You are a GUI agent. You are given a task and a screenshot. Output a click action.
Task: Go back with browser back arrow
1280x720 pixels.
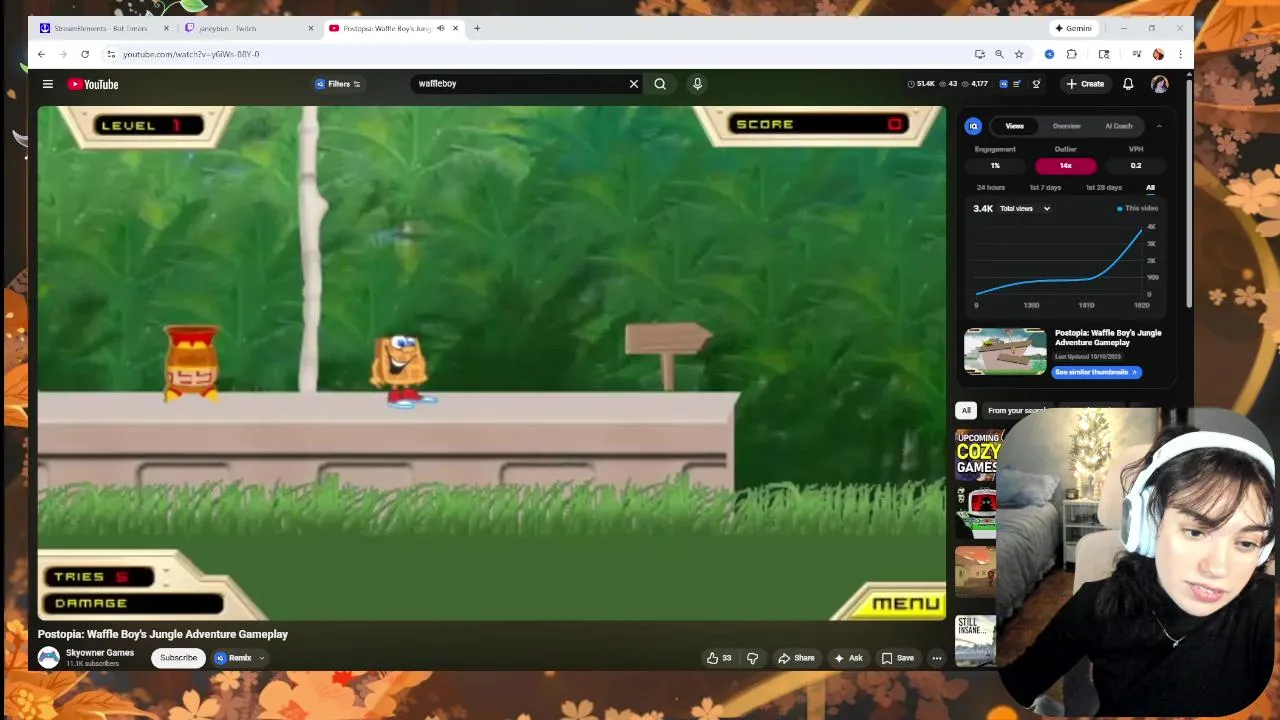point(41,54)
